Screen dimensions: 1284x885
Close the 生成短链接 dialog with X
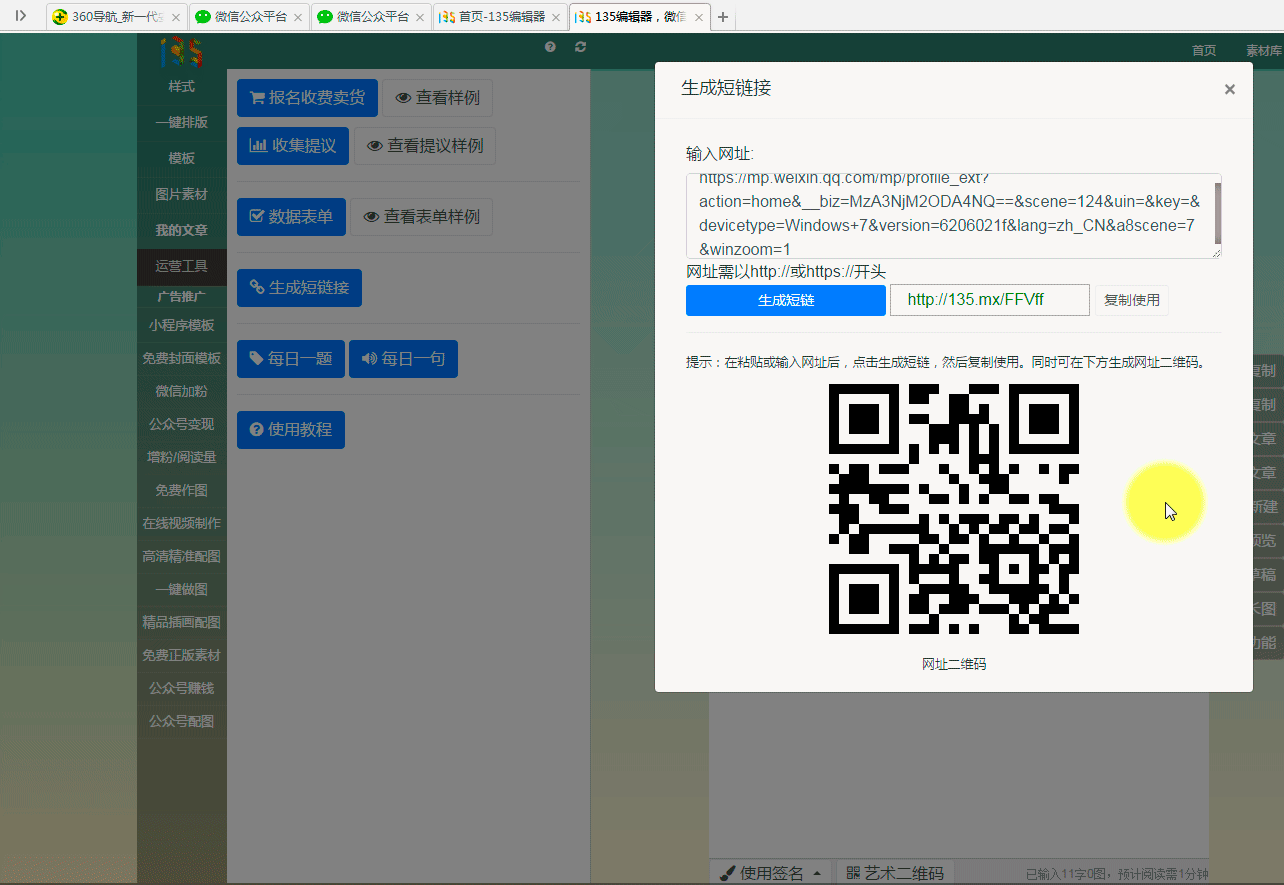(x=1229, y=89)
